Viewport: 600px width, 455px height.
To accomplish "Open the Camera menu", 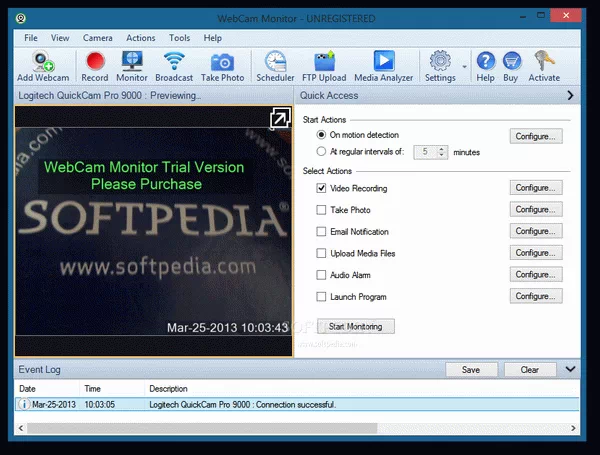I will tap(98, 38).
